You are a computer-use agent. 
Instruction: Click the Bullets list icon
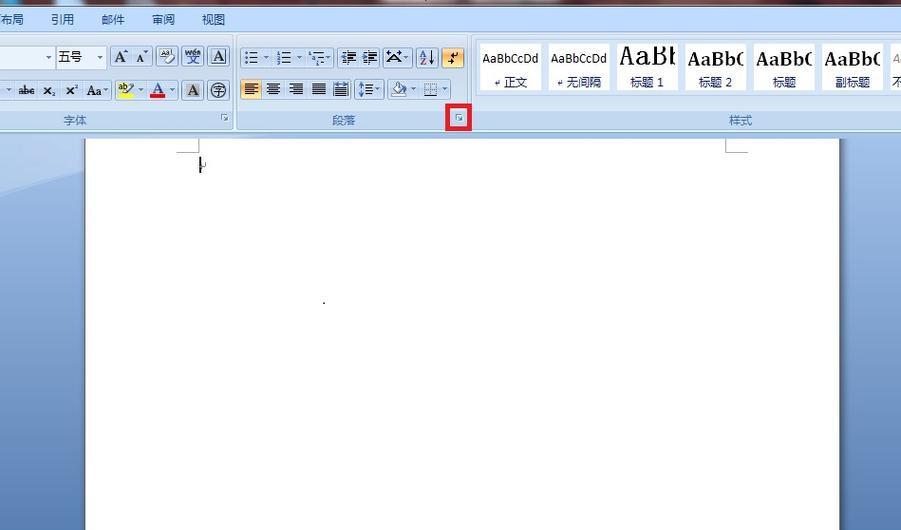[x=251, y=57]
